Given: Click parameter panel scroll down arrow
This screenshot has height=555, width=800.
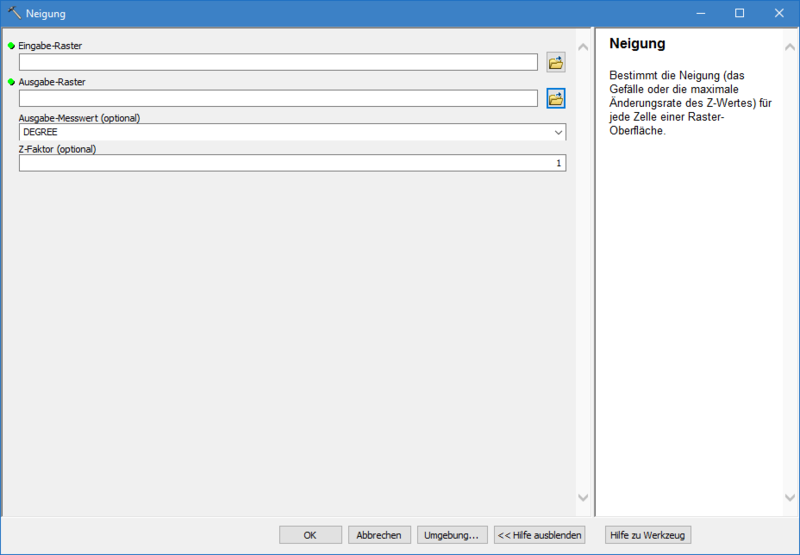Looking at the screenshot, I should (583, 497).
